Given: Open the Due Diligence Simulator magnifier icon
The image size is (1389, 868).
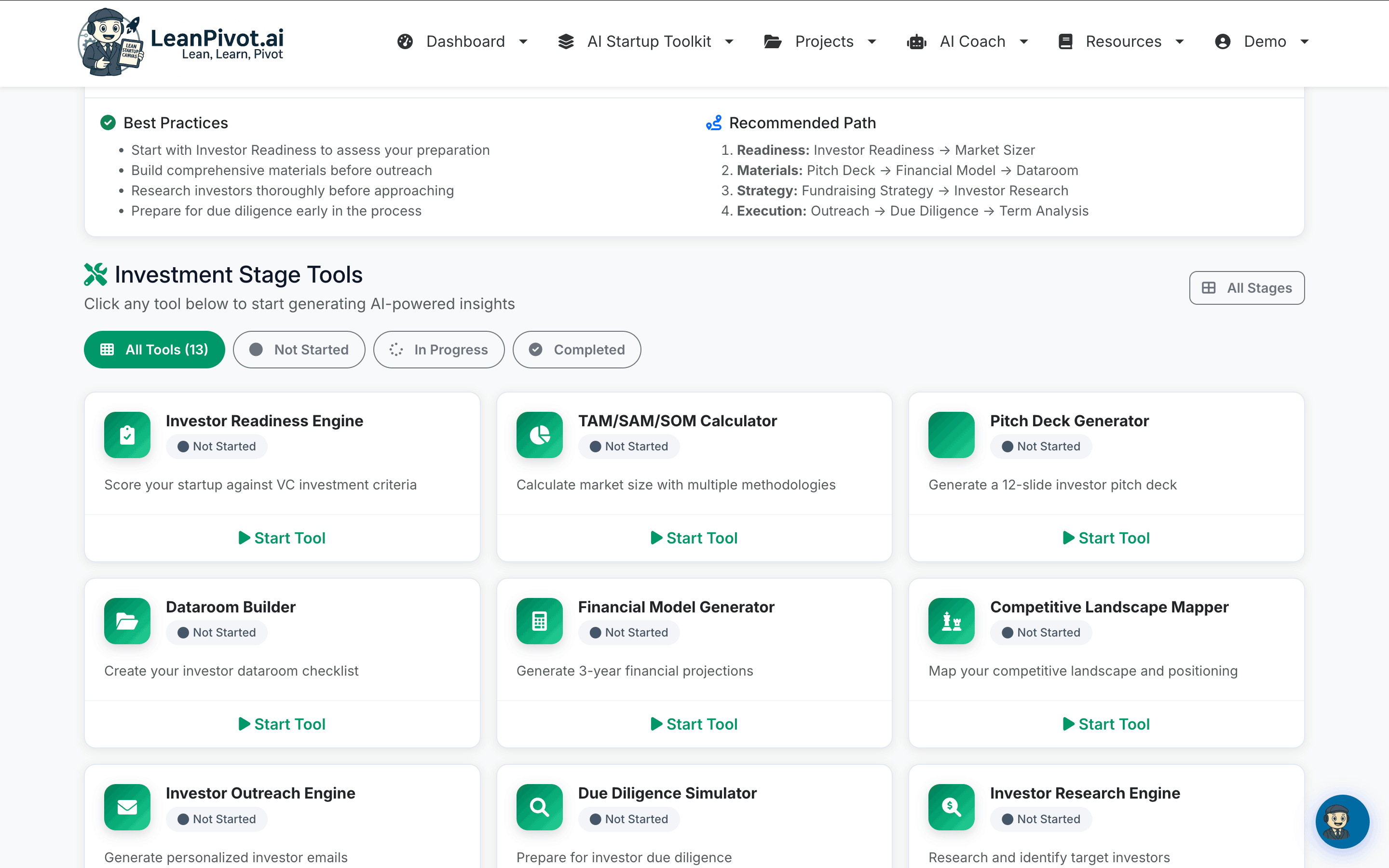Looking at the screenshot, I should 539,807.
